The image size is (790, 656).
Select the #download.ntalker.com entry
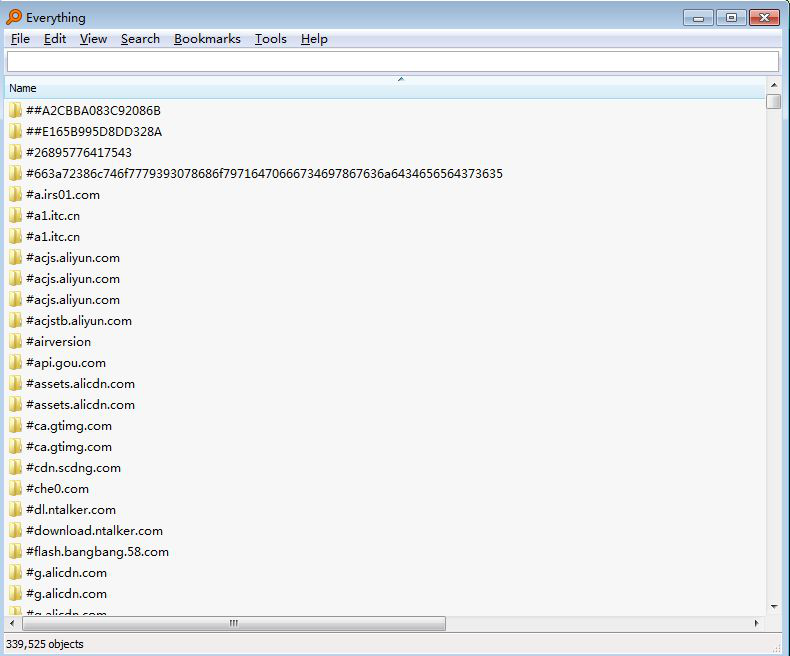(94, 531)
